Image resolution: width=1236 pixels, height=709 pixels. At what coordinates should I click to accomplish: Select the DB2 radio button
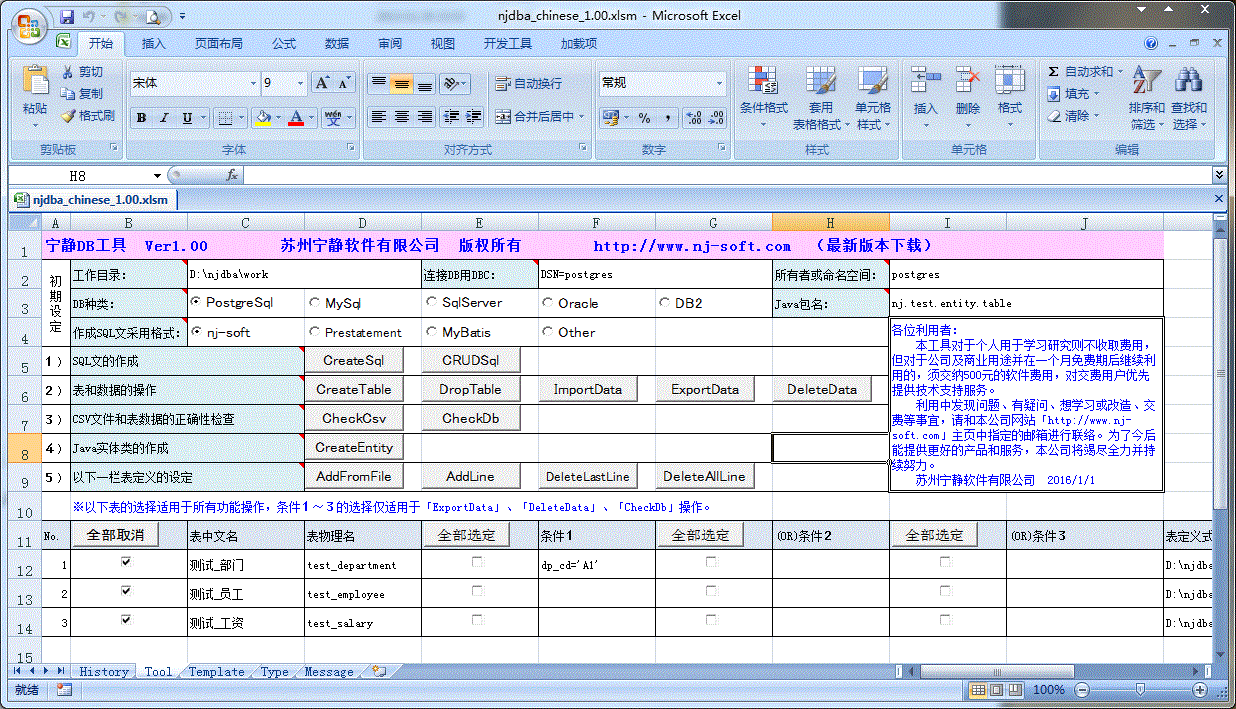click(x=665, y=302)
